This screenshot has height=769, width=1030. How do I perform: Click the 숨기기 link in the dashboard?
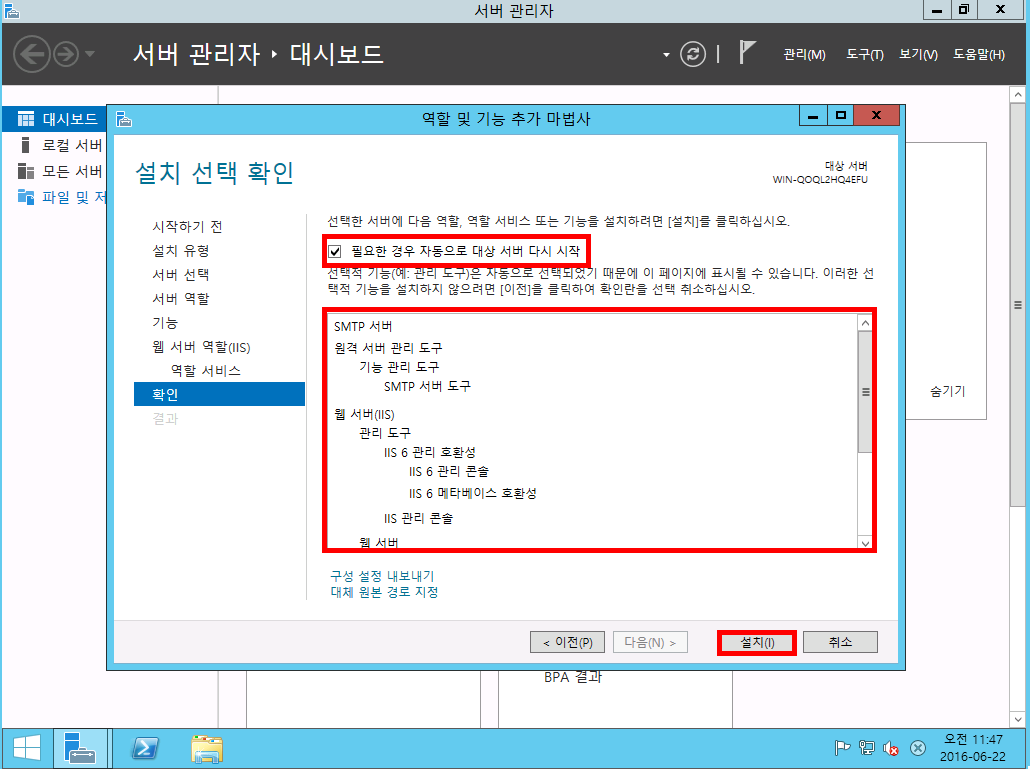(x=947, y=391)
